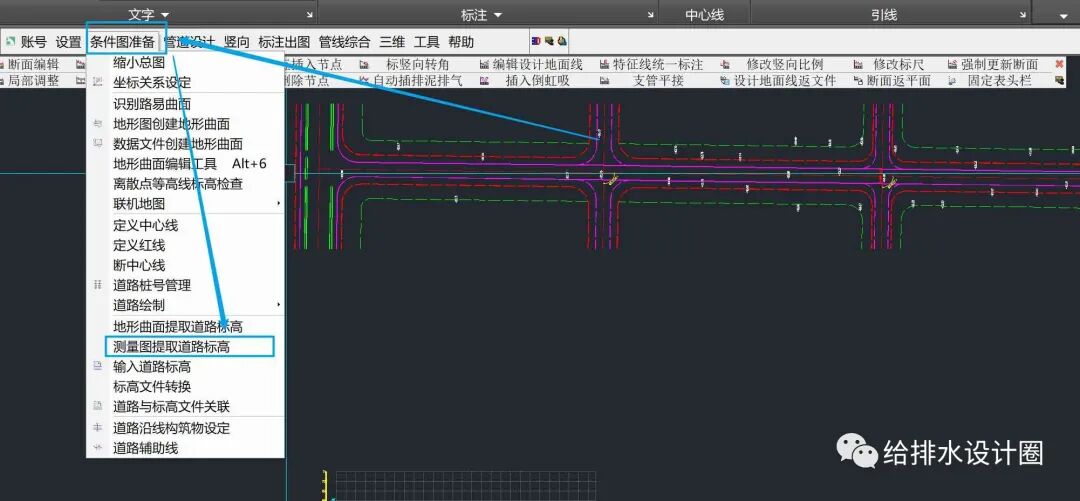Open the 标注出图 menu

click(x=284, y=42)
